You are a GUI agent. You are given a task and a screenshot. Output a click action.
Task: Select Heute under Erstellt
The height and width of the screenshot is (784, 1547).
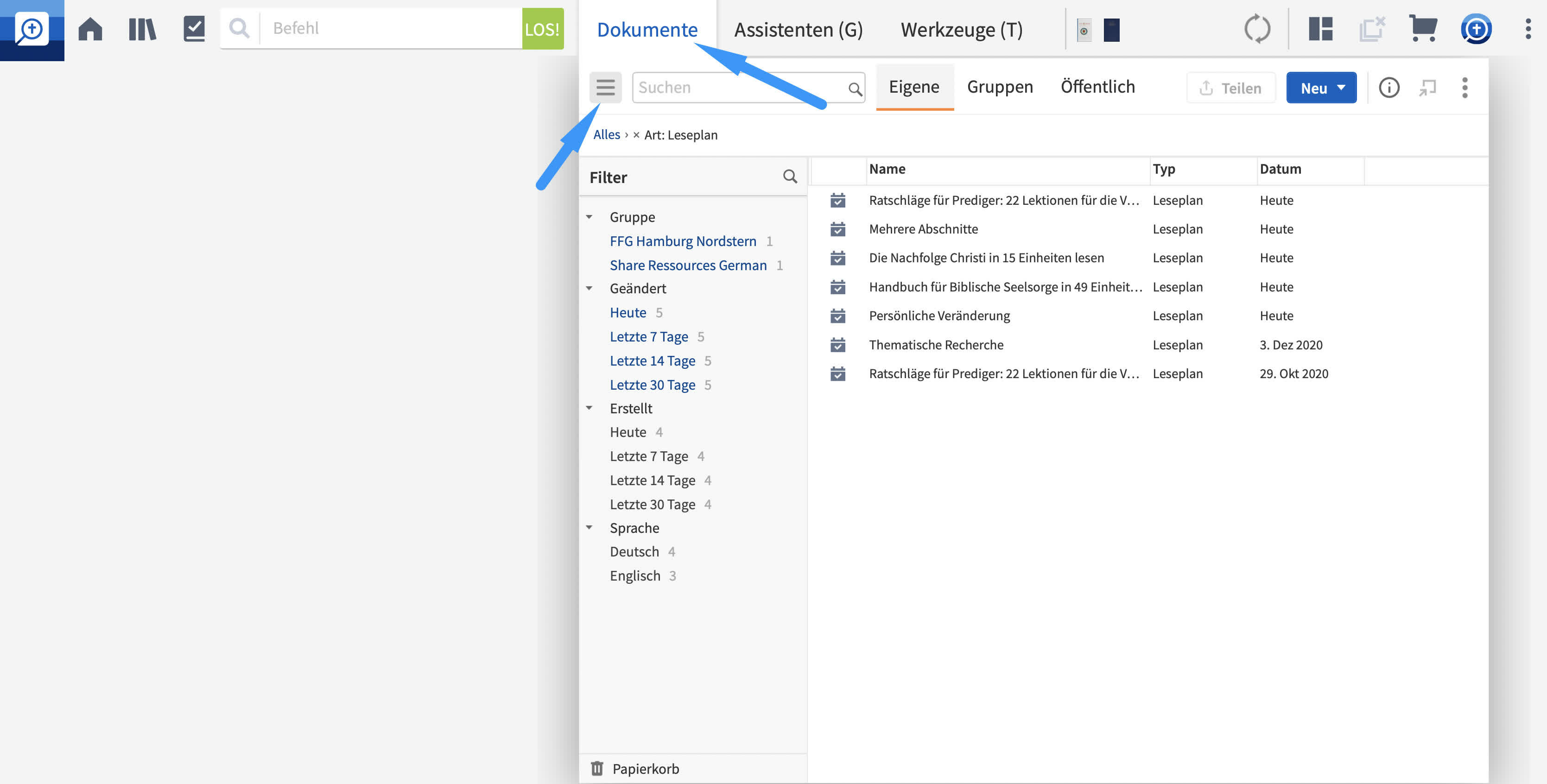click(x=628, y=432)
